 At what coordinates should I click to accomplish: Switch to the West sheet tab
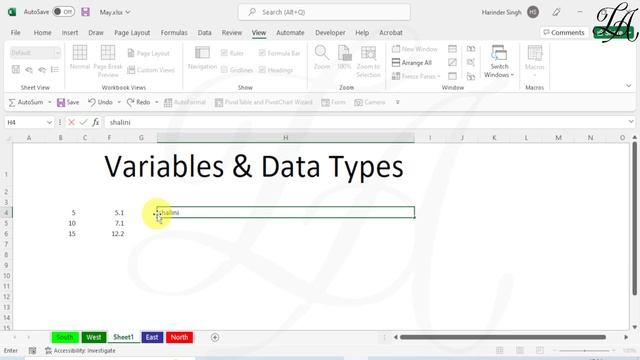coord(93,338)
